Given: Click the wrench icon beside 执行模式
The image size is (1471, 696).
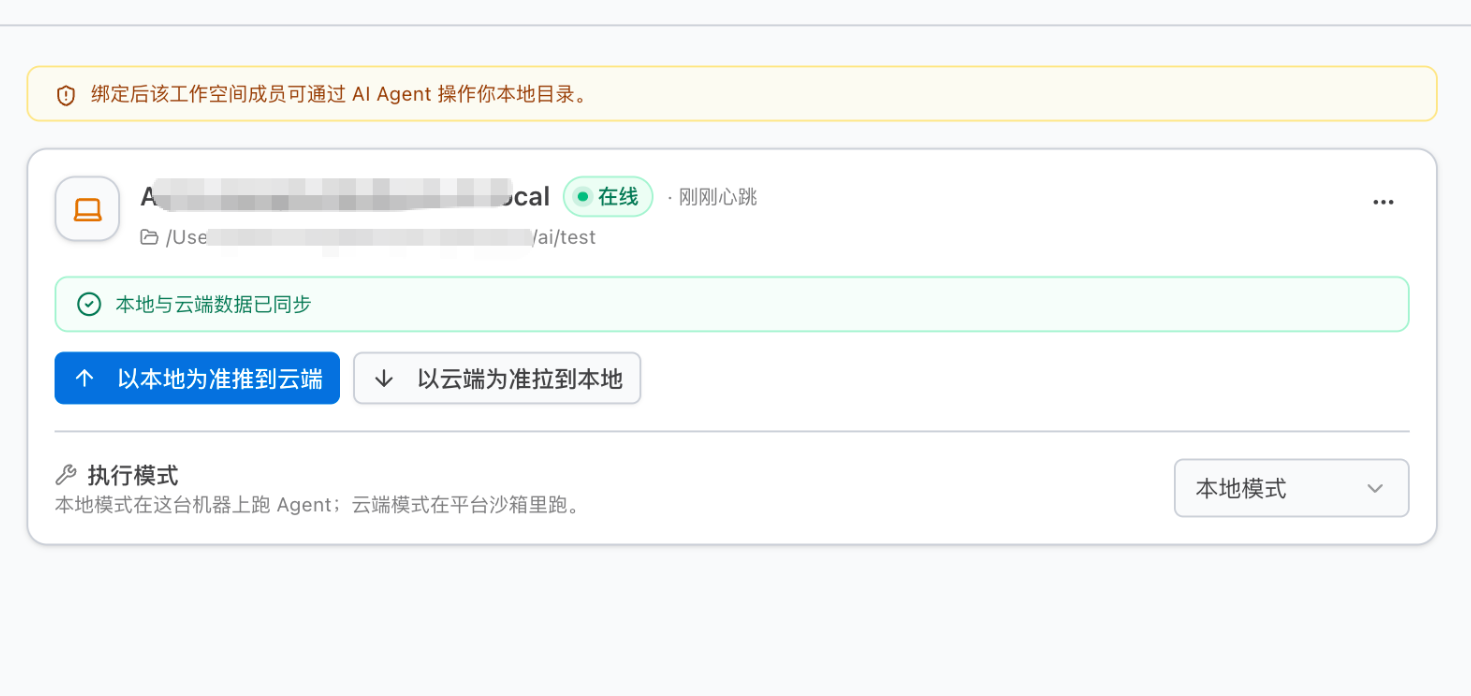Looking at the screenshot, I should 66,475.
